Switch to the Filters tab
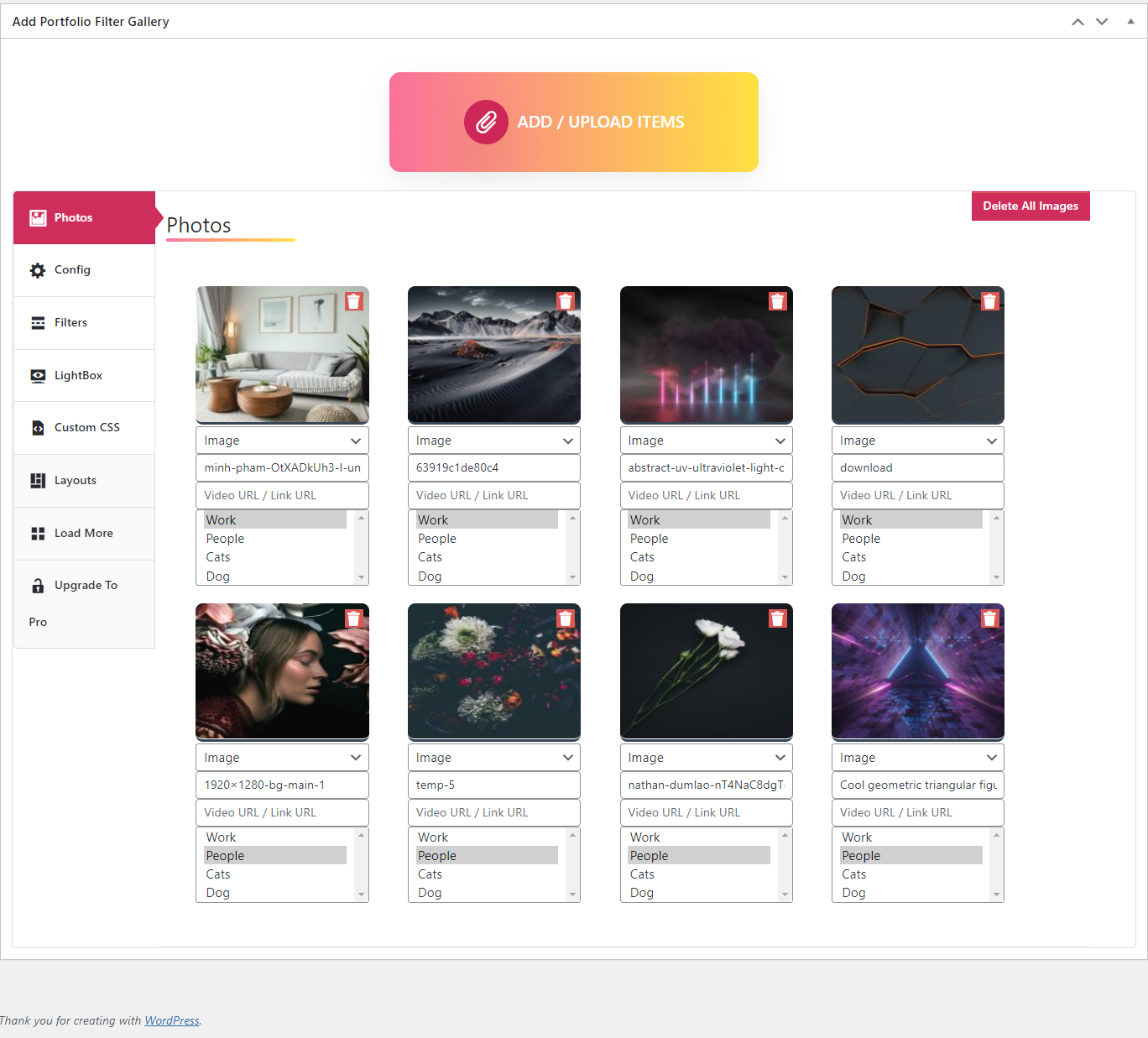 (84, 323)
